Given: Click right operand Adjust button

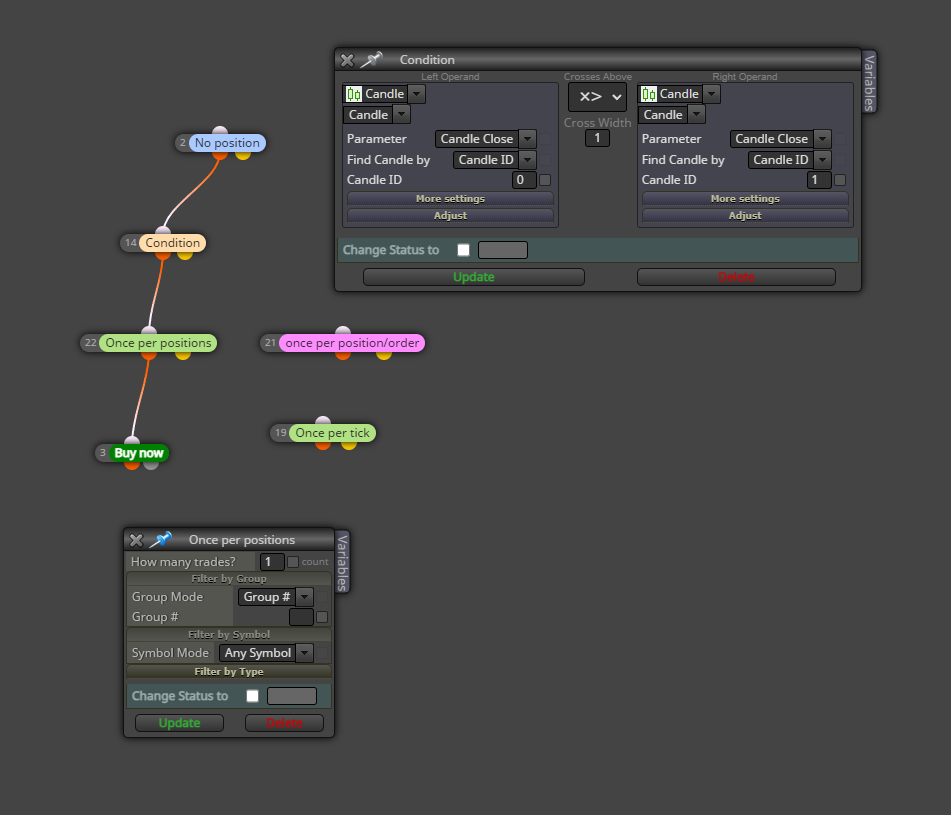Looking at the screenshot, I should [745, 215].
